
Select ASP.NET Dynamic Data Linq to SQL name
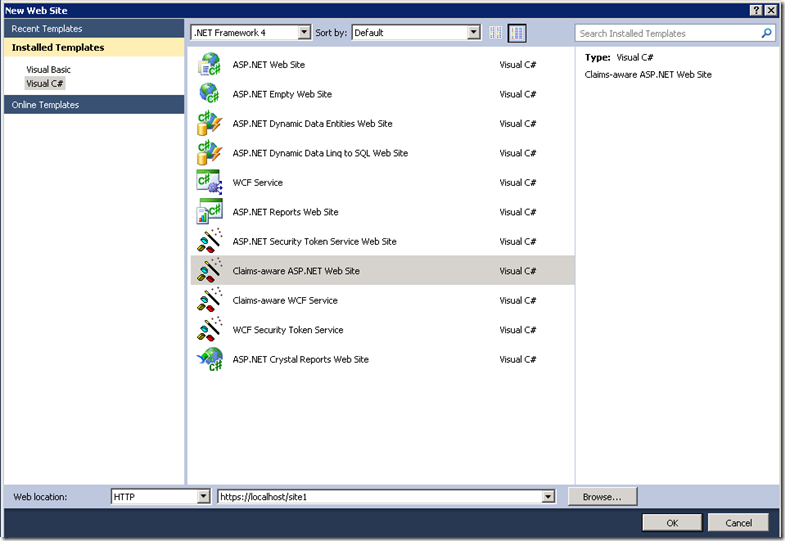pos(320,153)
